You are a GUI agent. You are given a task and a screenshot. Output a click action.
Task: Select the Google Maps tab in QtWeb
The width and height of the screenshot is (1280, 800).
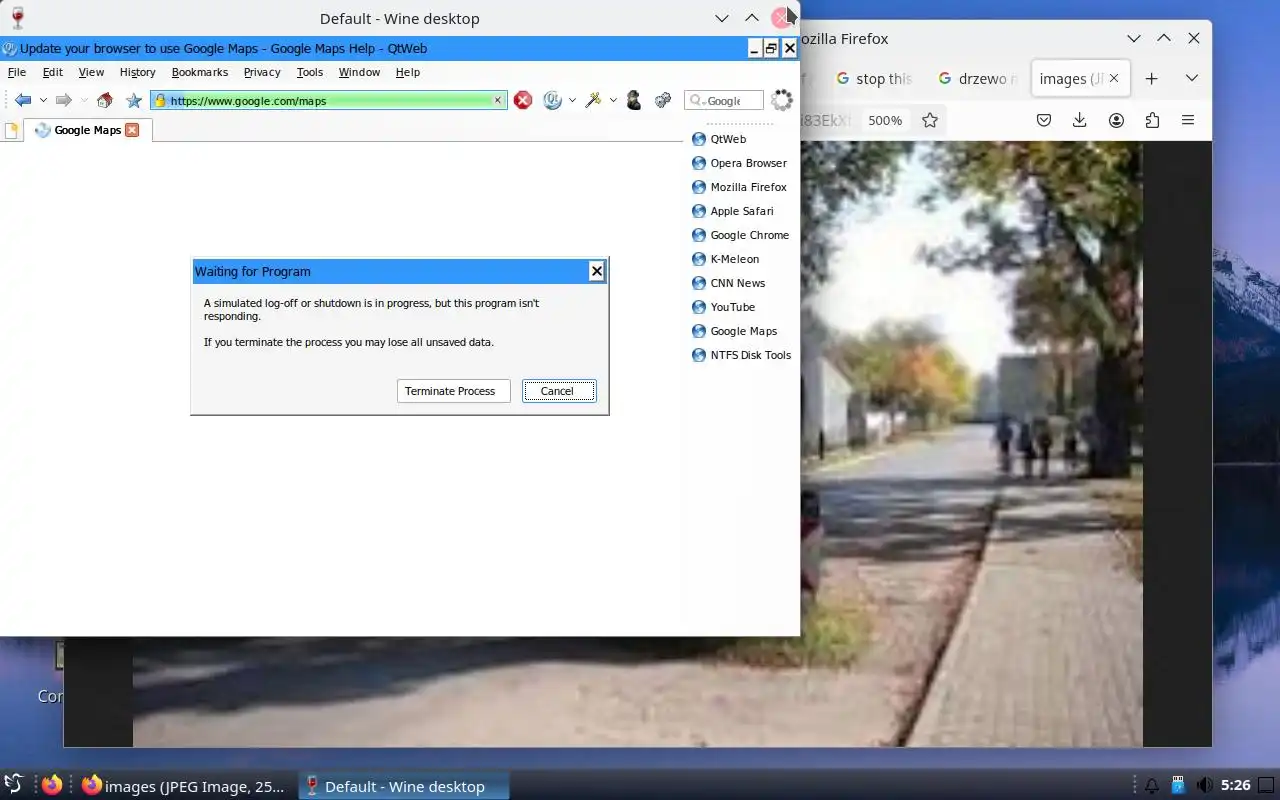pos(88,130)
